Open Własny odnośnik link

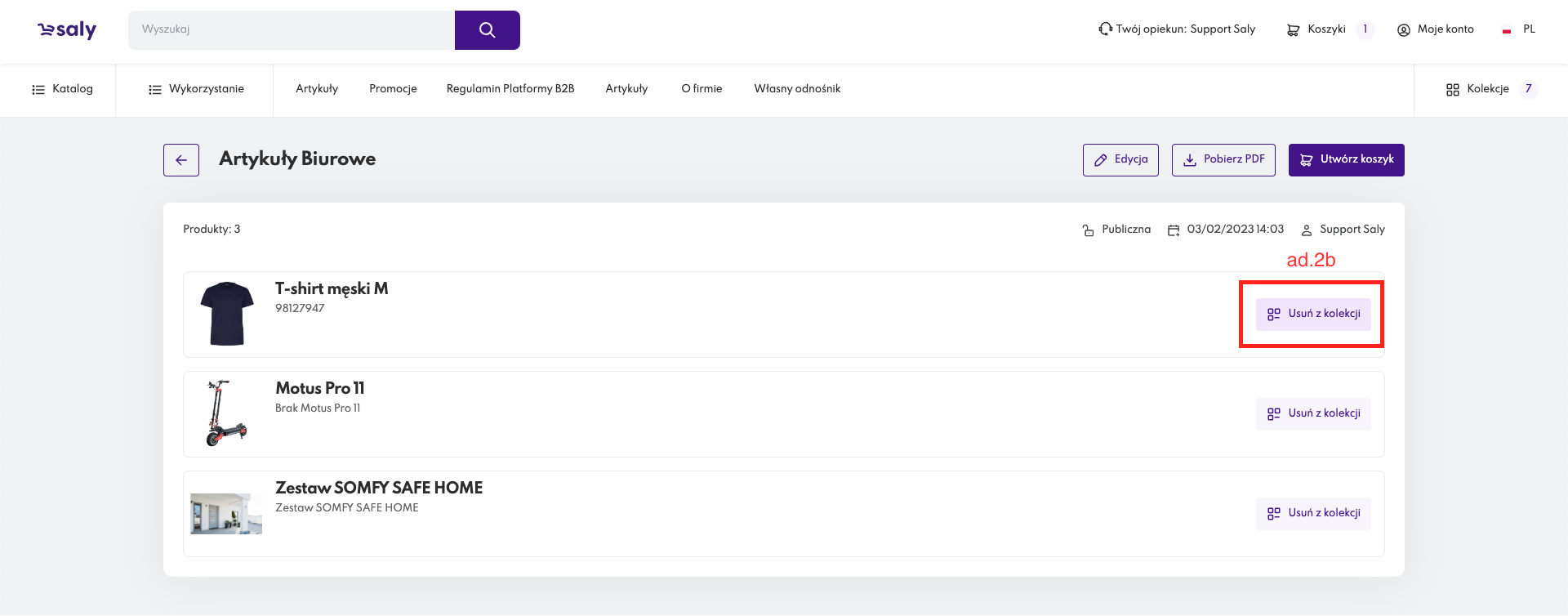(x=797, y=89)
